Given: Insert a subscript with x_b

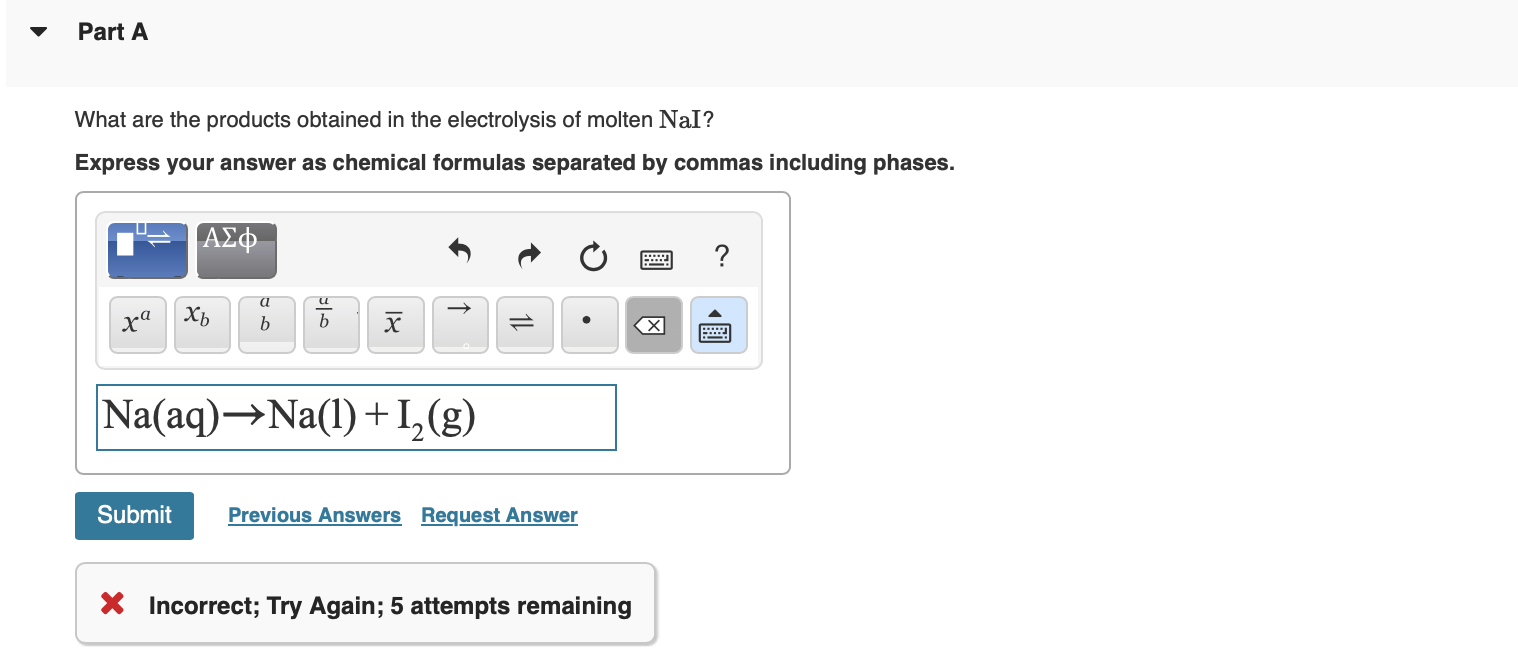Looking at the screenshot, I should pyautogui.click(x=202, y=324).
